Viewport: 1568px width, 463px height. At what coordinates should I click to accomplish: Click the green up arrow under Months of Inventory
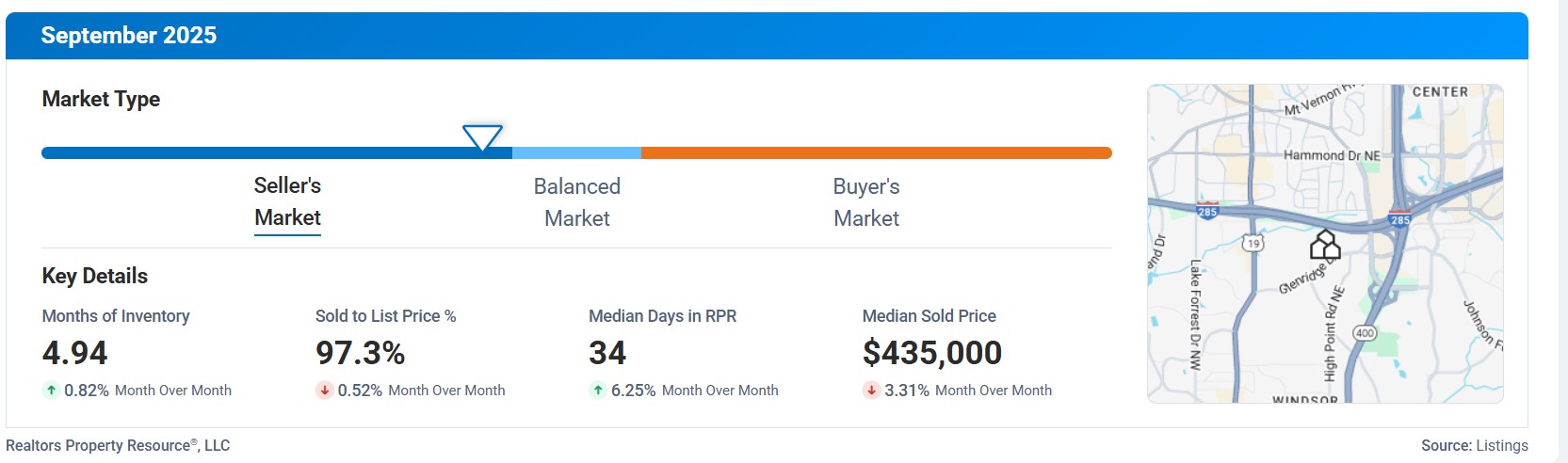pyautogui.click(x=51, y=390)
